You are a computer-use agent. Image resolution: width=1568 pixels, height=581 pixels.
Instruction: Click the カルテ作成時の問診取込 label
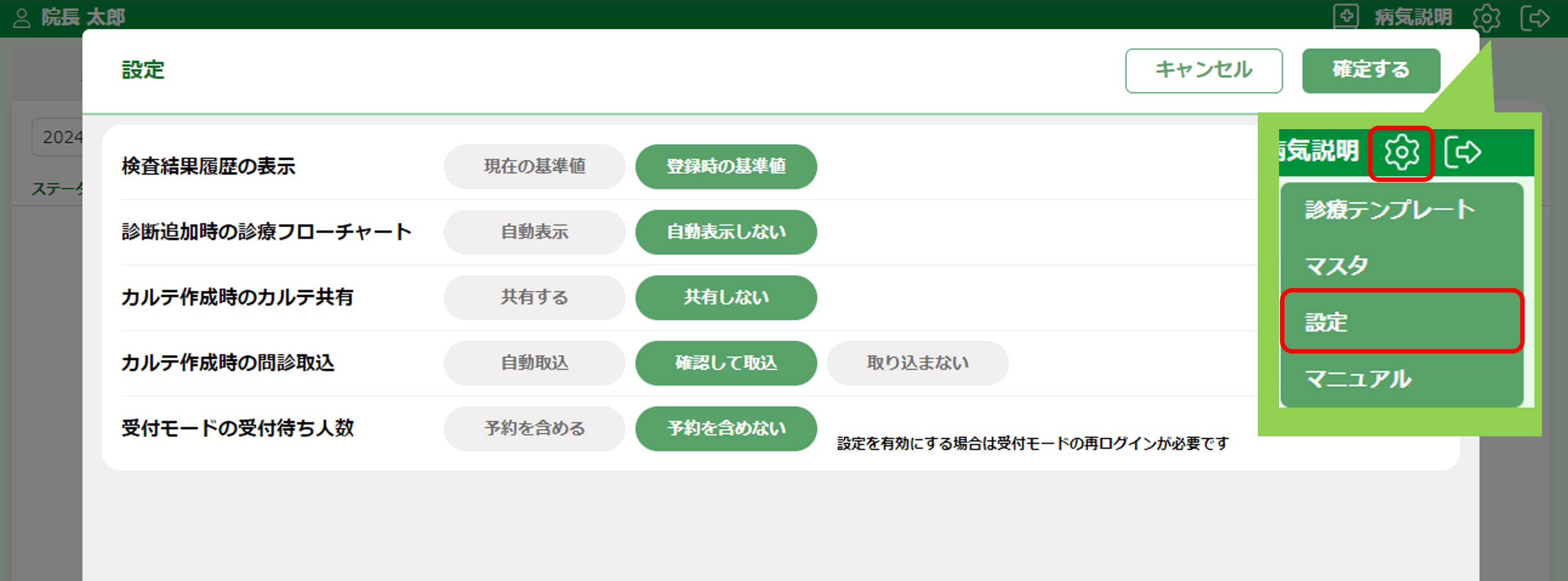[x=228, y=363]
